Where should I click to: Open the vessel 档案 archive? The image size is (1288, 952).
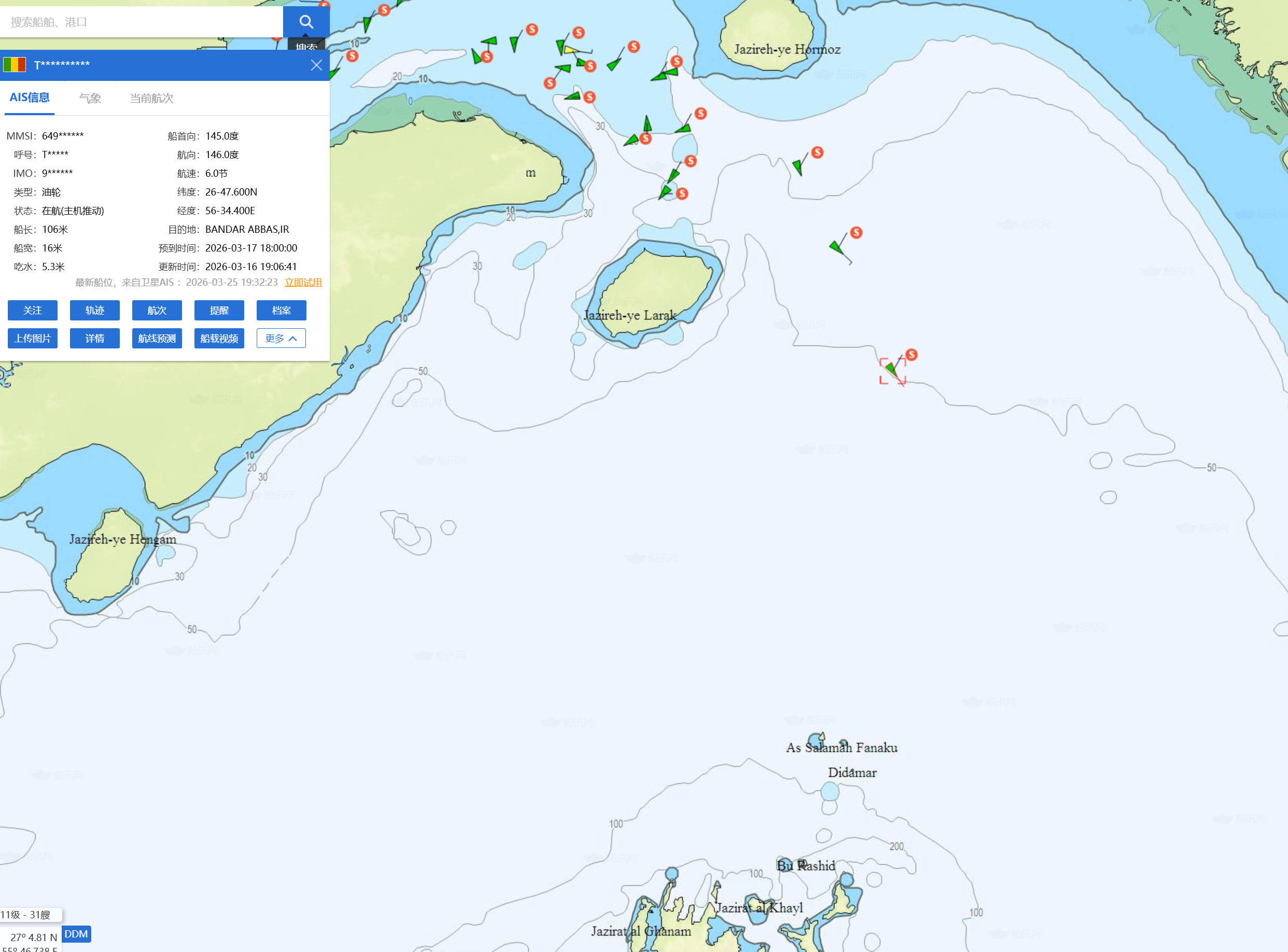(281, 310)
